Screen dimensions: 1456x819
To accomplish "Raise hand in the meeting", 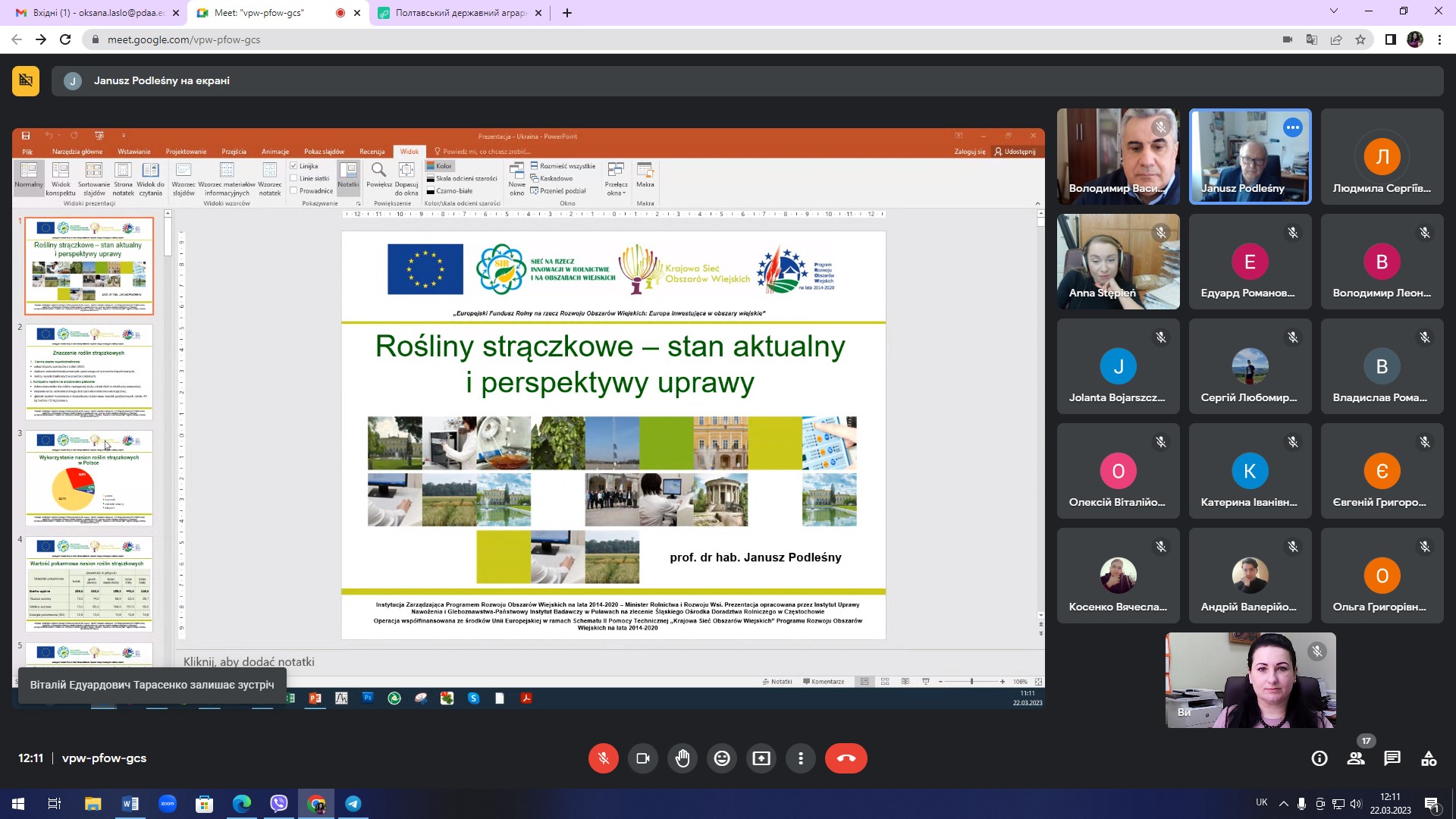I will coord(682,758).
